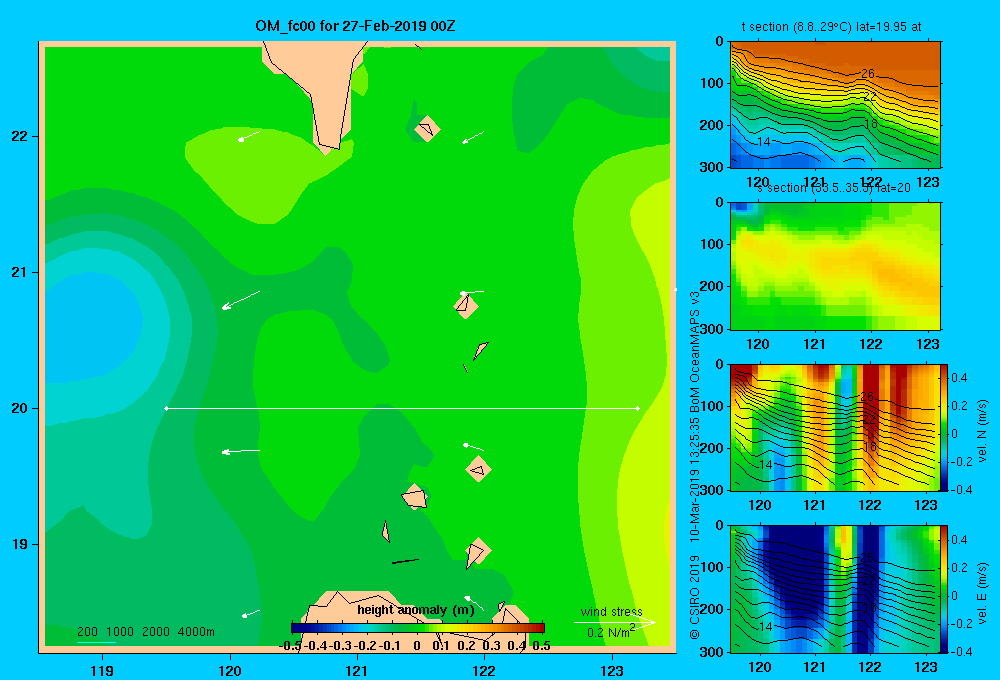
Task: Click the main map longitude label '119'
Action: 102,670
